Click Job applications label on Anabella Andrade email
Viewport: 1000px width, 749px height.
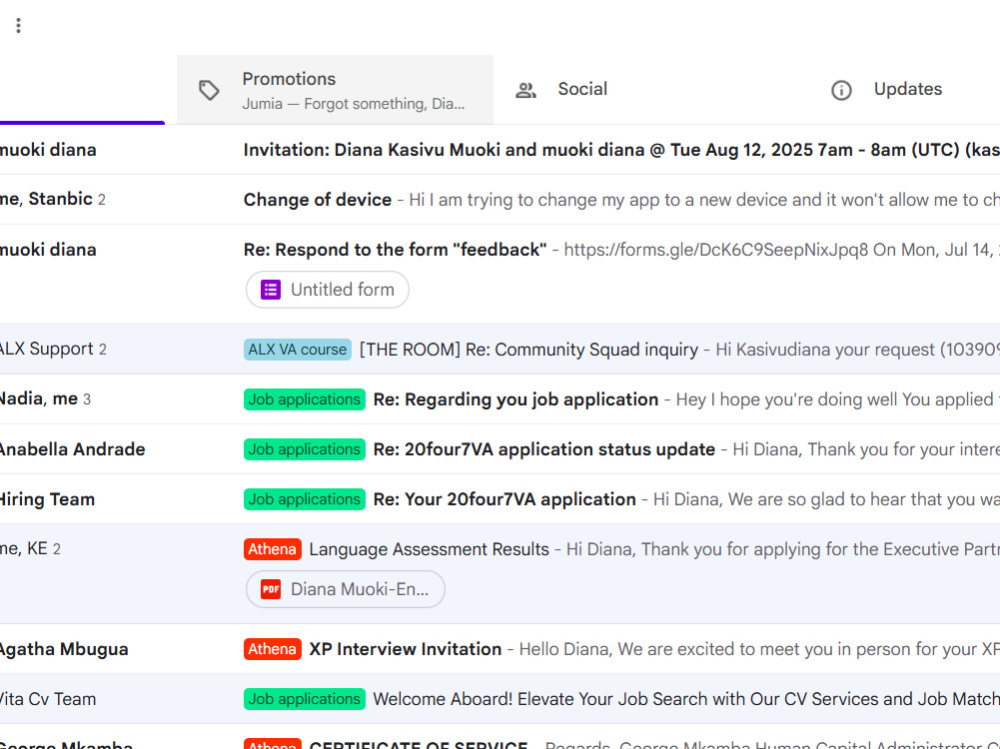tap(304, 449)
